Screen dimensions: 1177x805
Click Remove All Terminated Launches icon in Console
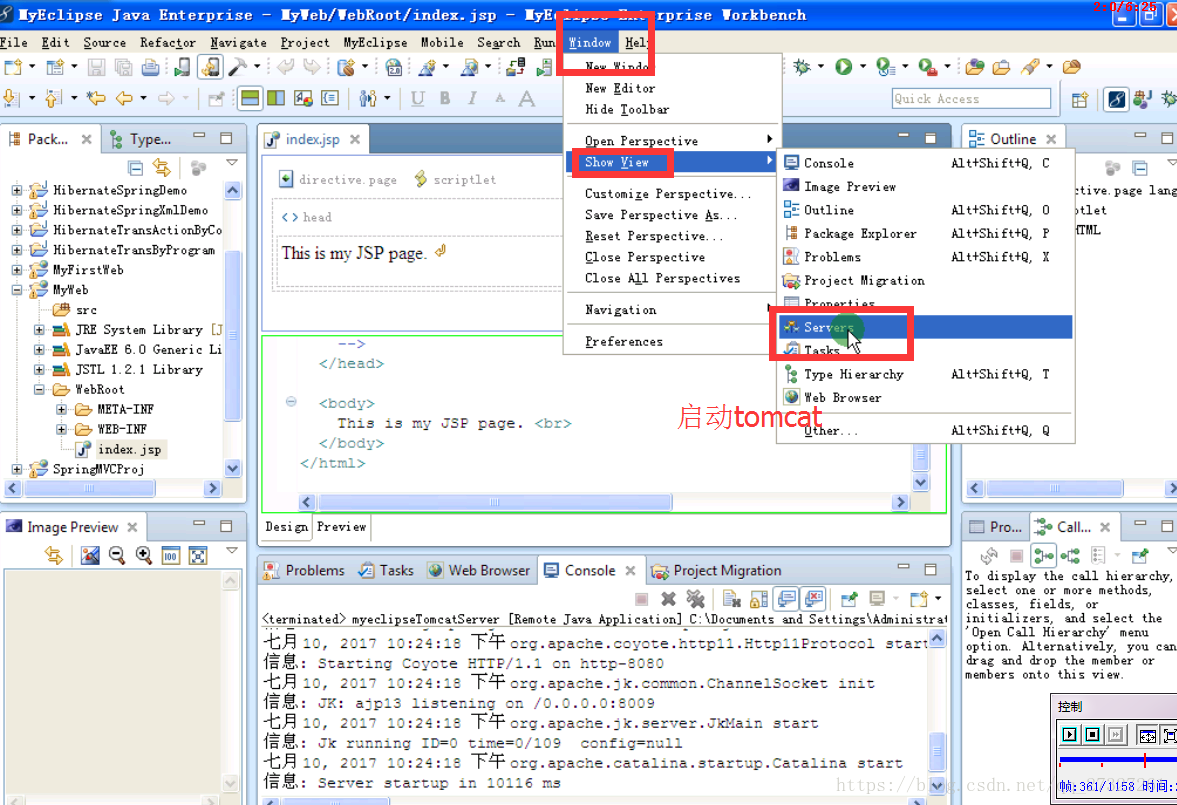696,599
